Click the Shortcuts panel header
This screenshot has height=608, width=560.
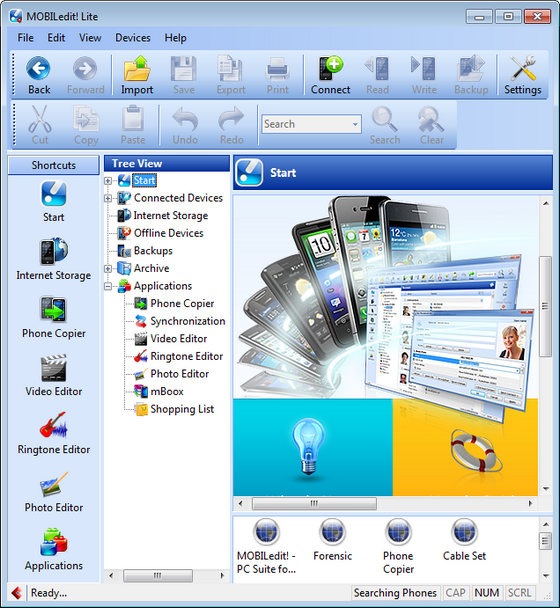(x=54, y=165)
